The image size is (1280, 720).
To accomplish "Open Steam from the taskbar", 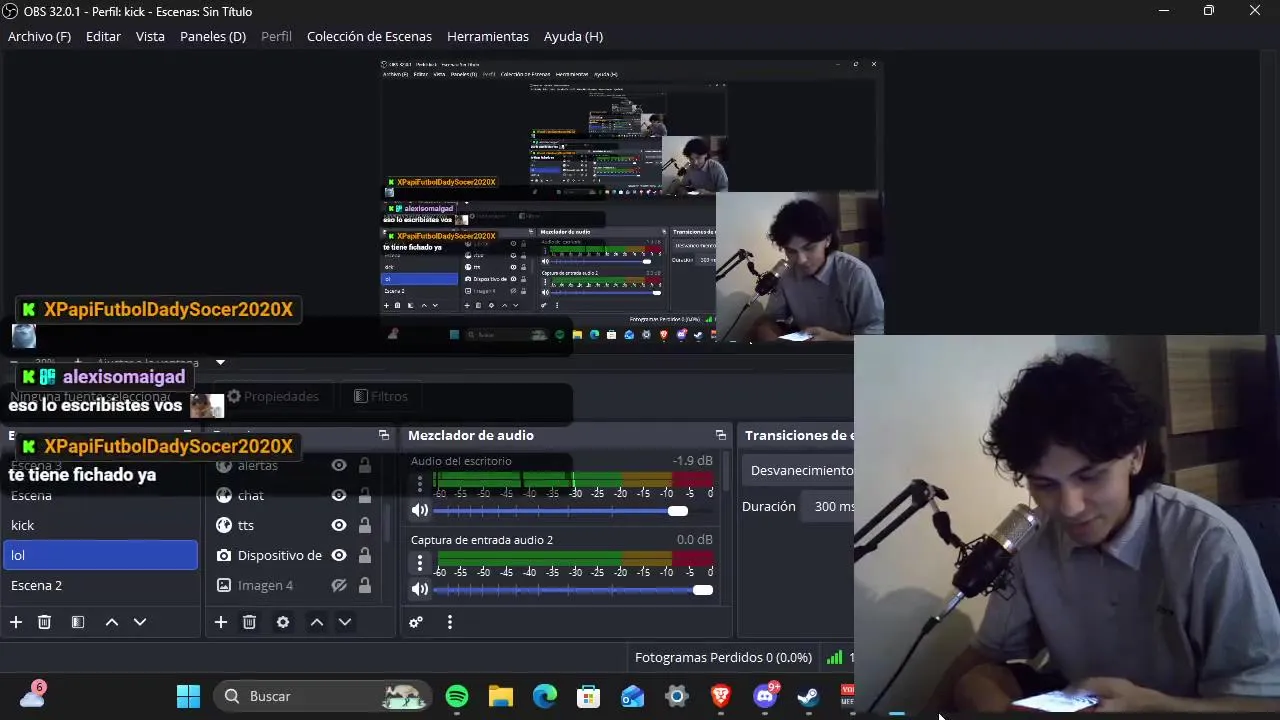I will tap(809, 696).
